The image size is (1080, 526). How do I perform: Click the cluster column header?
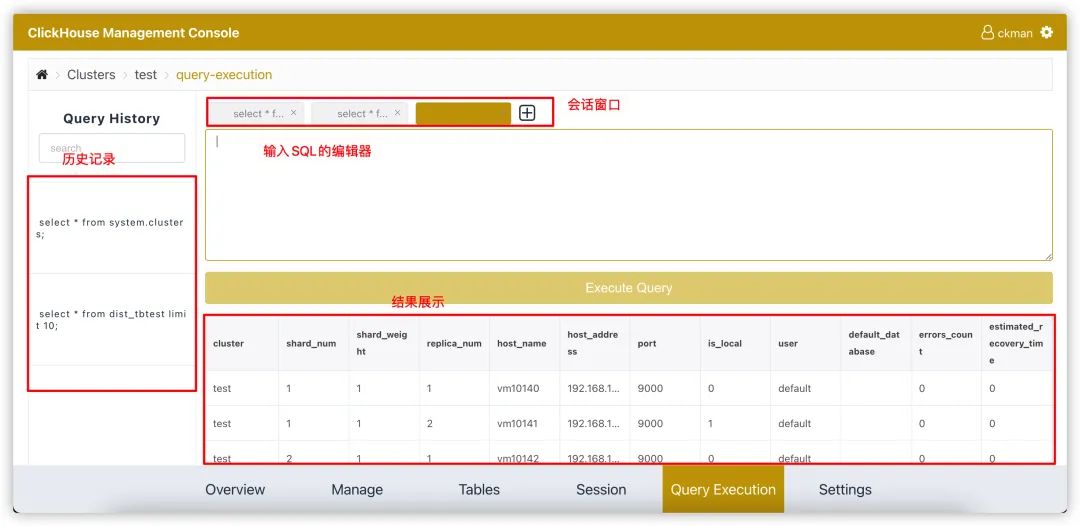242,343
